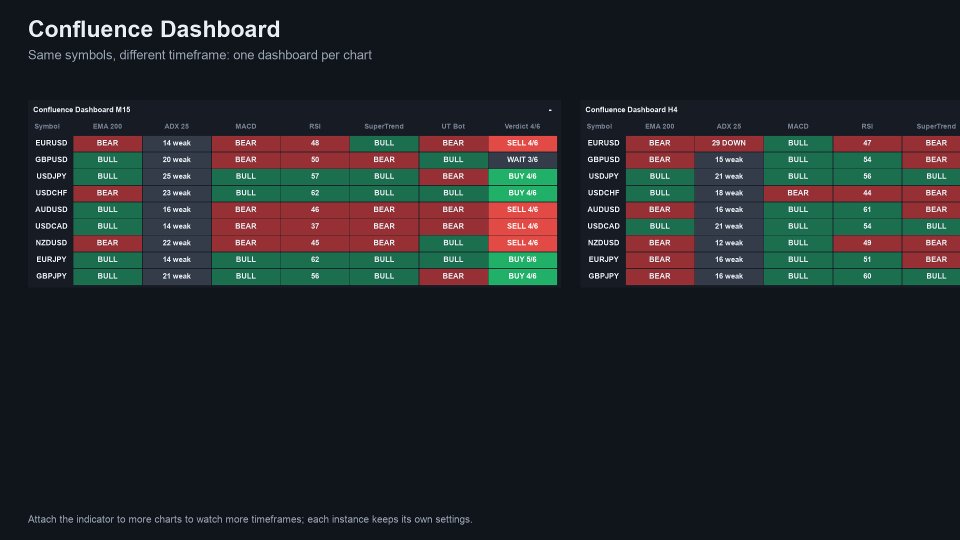Select the MACD header in M15 dashboard
The image size is (960, 540).
point(246,126)
